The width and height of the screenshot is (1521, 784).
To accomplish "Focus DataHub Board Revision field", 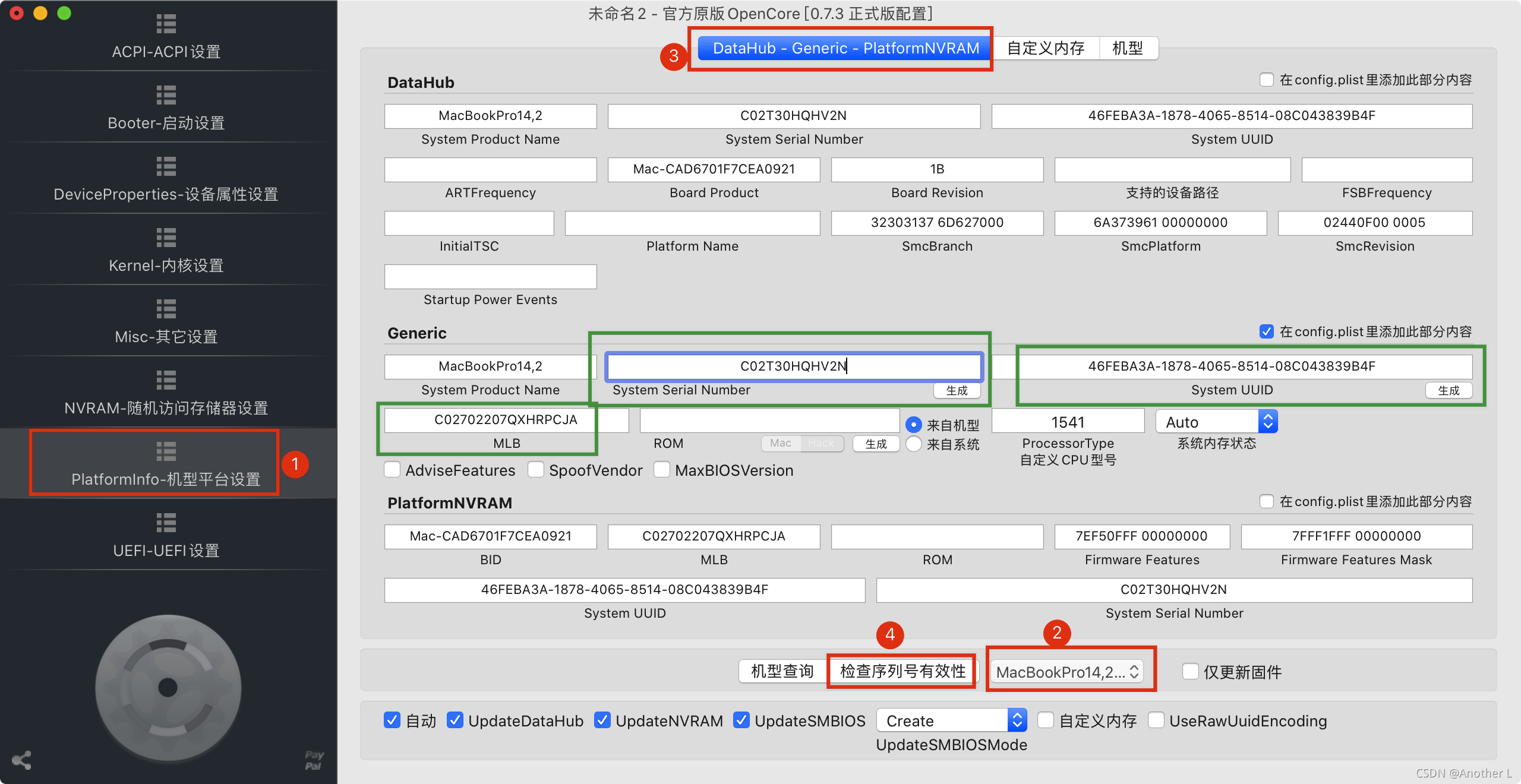I will click(x=937, y=169).
